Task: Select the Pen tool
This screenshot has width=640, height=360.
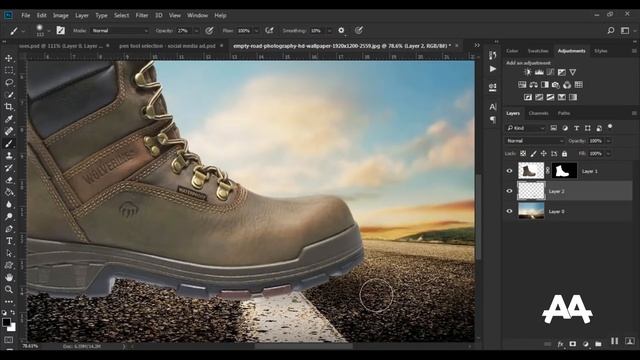Action: tap(9, 229)
